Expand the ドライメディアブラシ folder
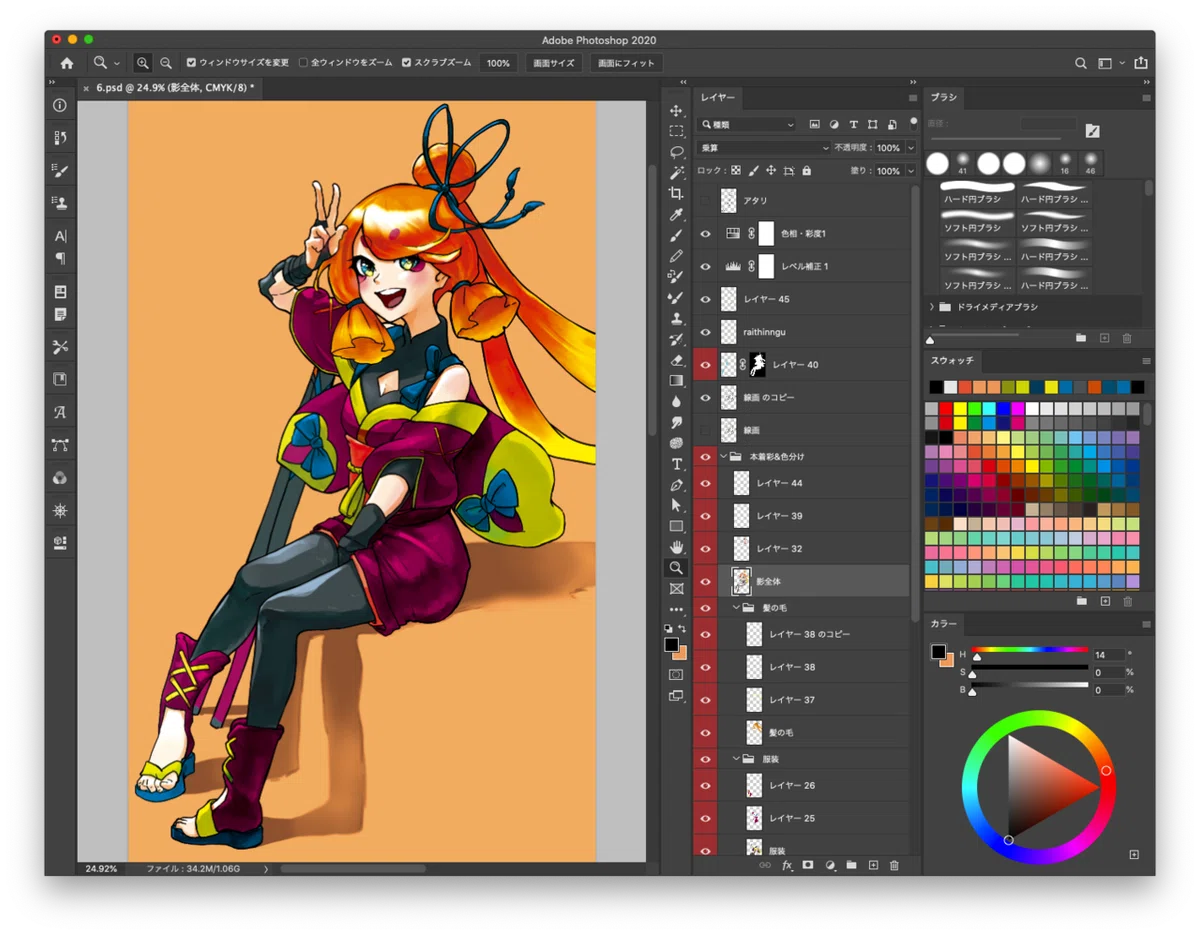 pos(932,307)
